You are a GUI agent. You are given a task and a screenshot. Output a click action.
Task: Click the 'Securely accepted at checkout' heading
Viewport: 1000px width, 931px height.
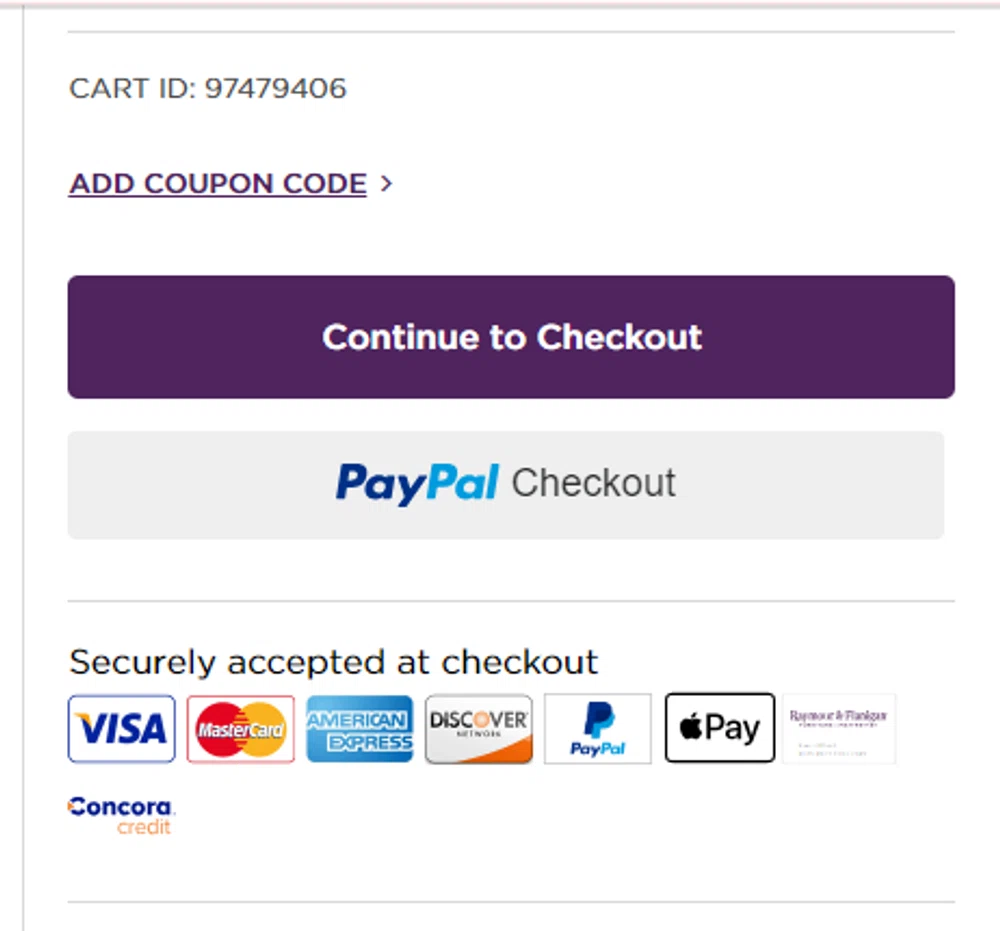[333, 662]
